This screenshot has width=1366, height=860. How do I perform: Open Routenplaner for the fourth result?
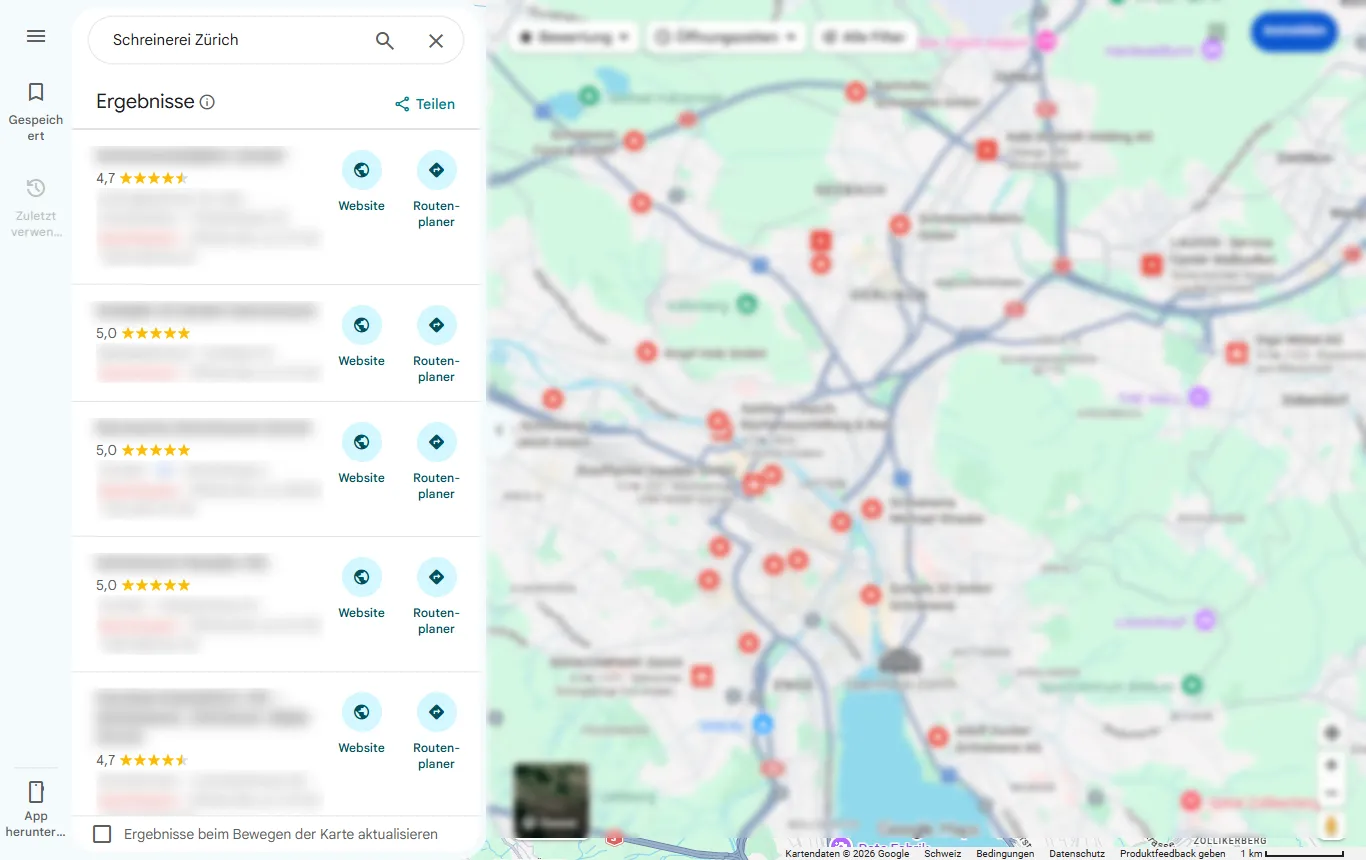coord(436,597)
